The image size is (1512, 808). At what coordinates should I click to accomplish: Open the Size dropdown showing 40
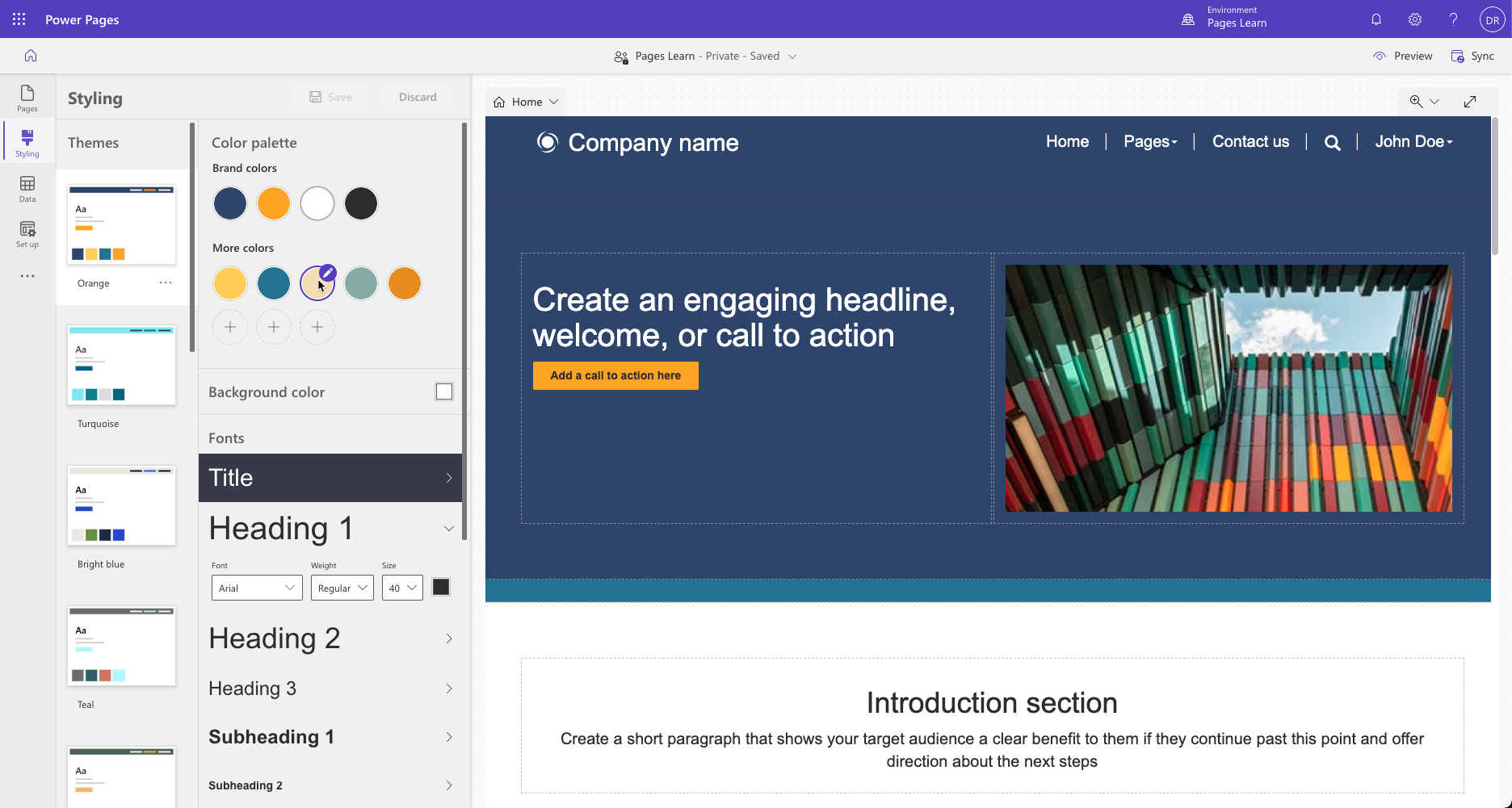pyautogui.click(x=402, y=588)
